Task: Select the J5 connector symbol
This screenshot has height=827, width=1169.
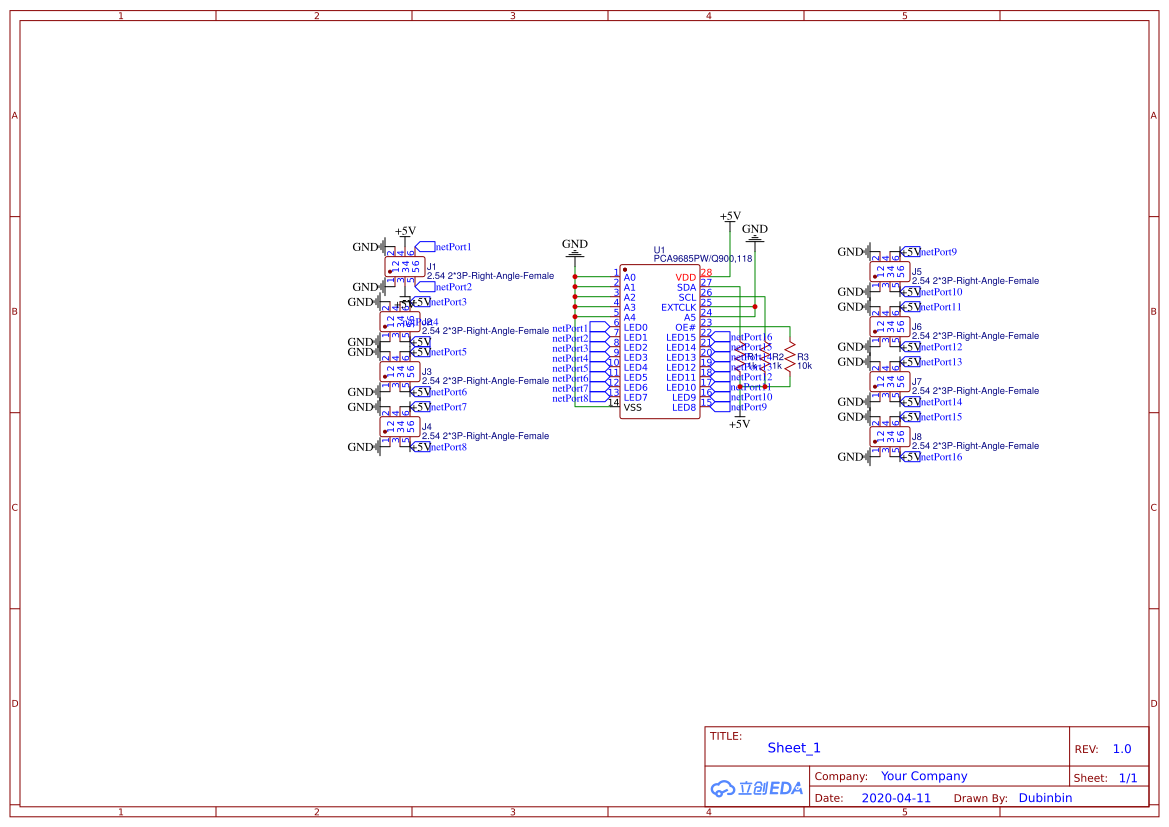Action: point(889,271)
